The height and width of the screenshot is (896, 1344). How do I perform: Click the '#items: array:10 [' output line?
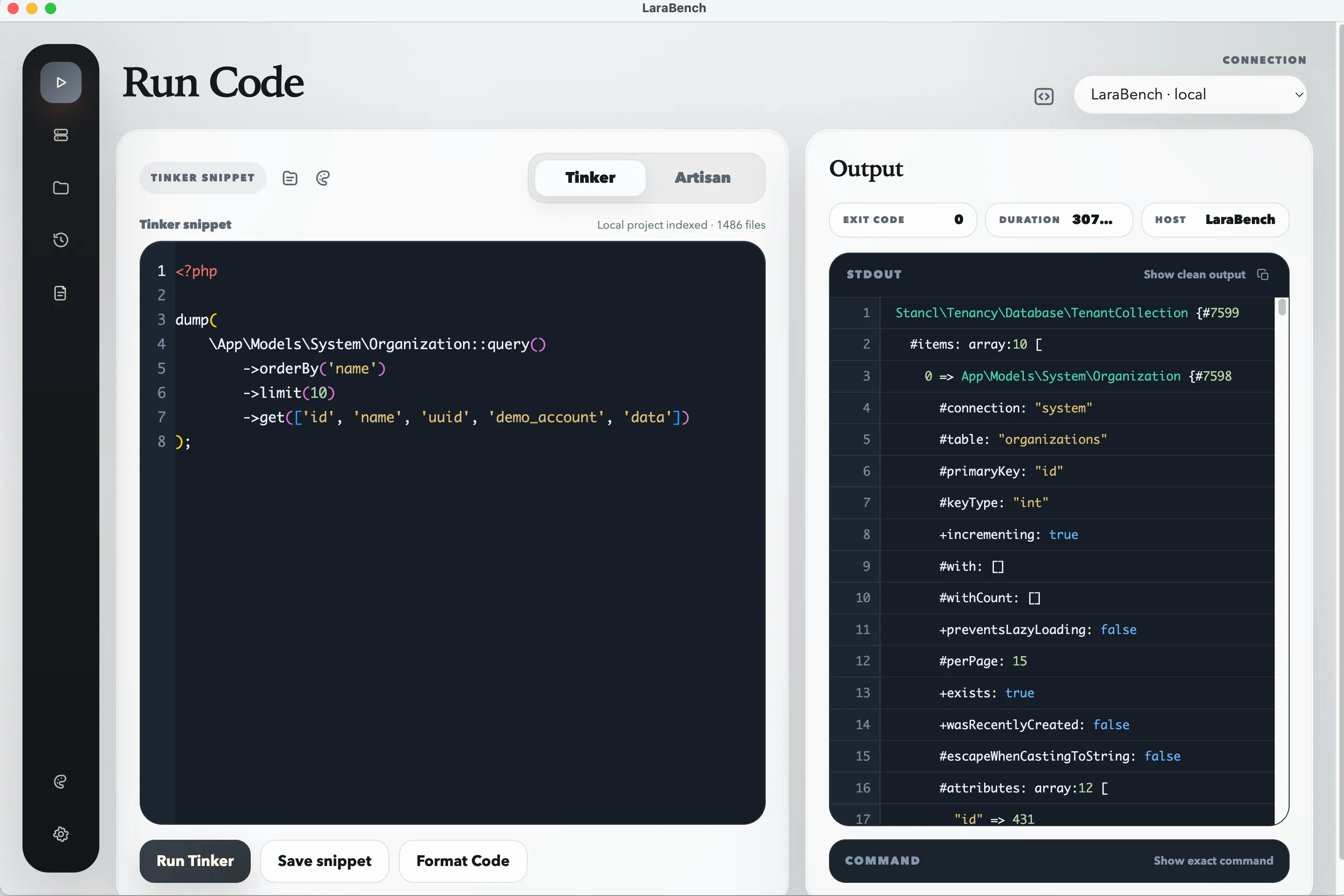pyautogui.click(x=976, y=344)
